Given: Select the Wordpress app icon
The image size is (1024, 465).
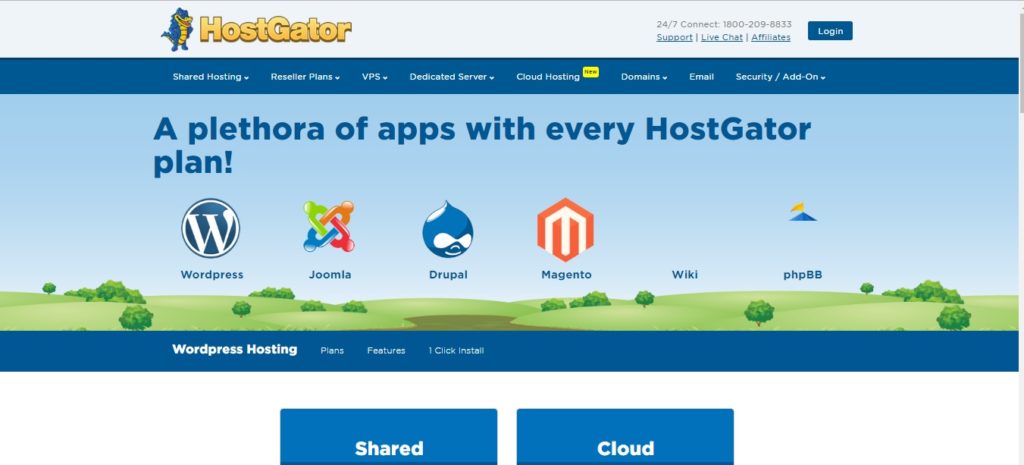Looking at the screenshot, I should point(210,228).
